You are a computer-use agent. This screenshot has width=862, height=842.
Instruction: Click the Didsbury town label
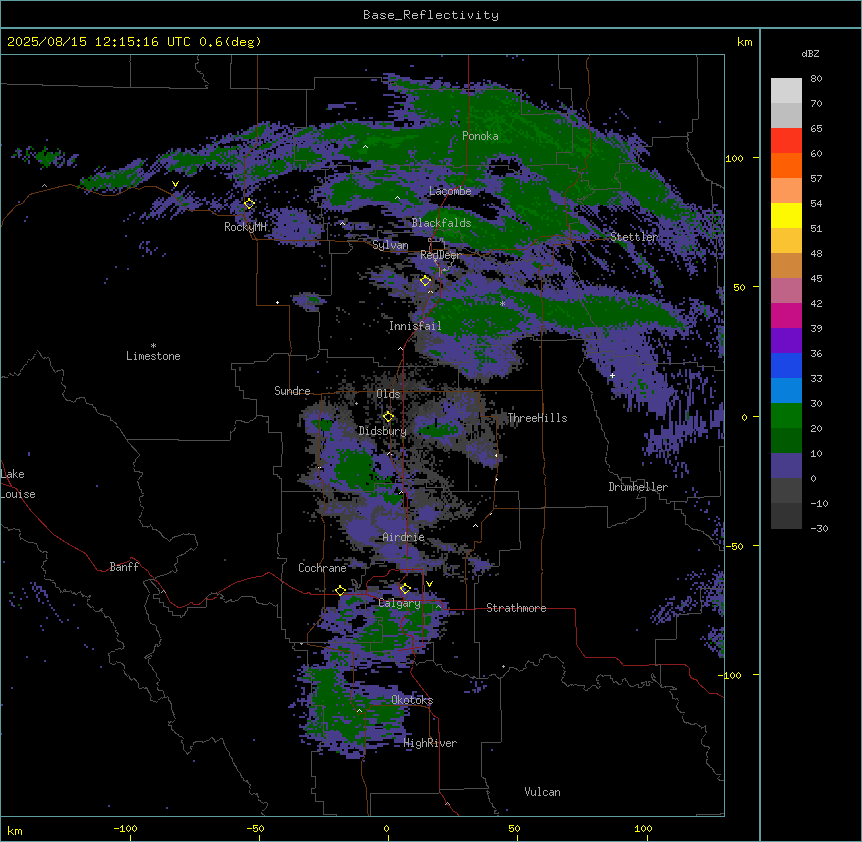383,431
